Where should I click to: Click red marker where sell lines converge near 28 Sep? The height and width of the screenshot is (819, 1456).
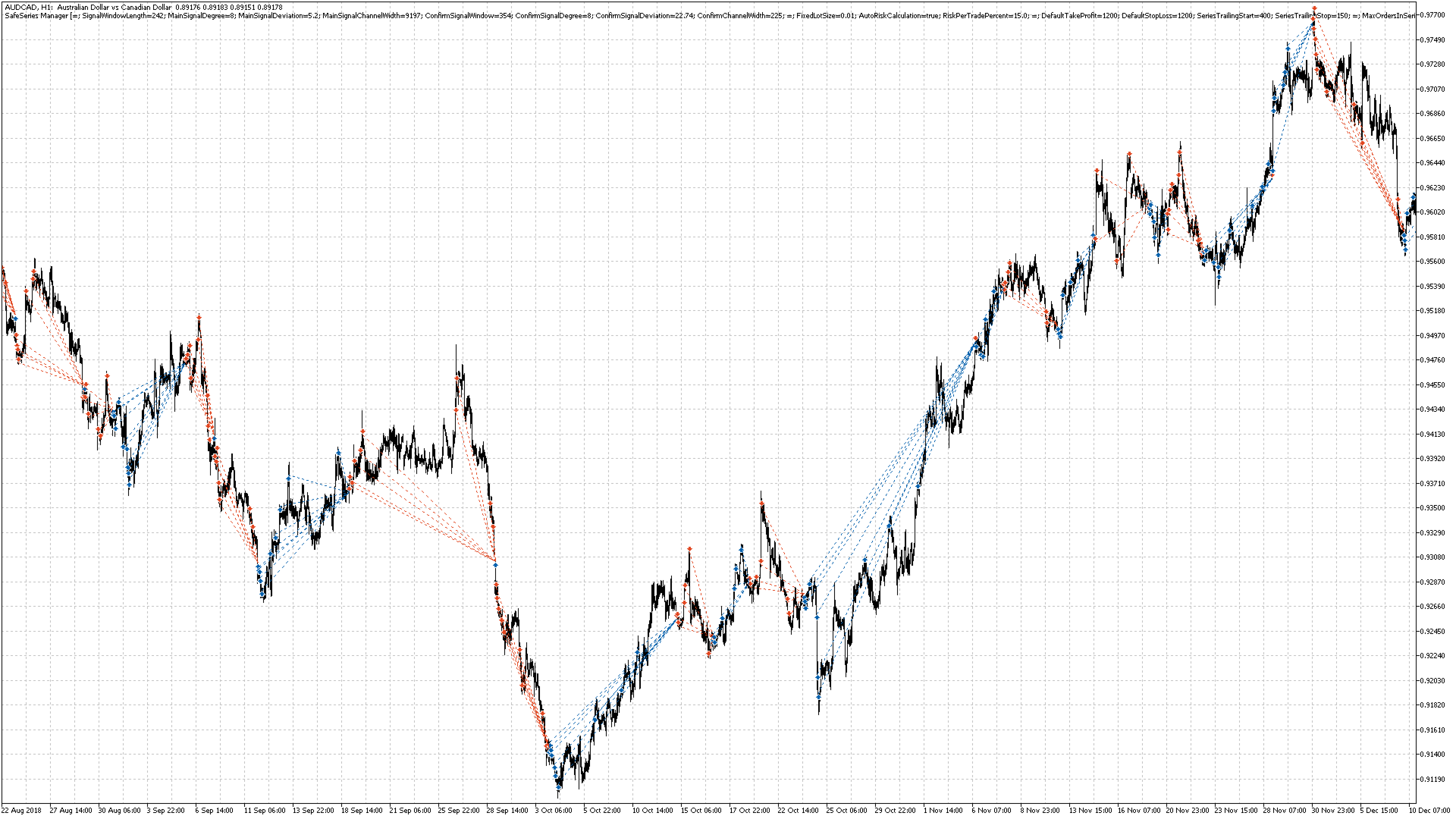point(495,561)
